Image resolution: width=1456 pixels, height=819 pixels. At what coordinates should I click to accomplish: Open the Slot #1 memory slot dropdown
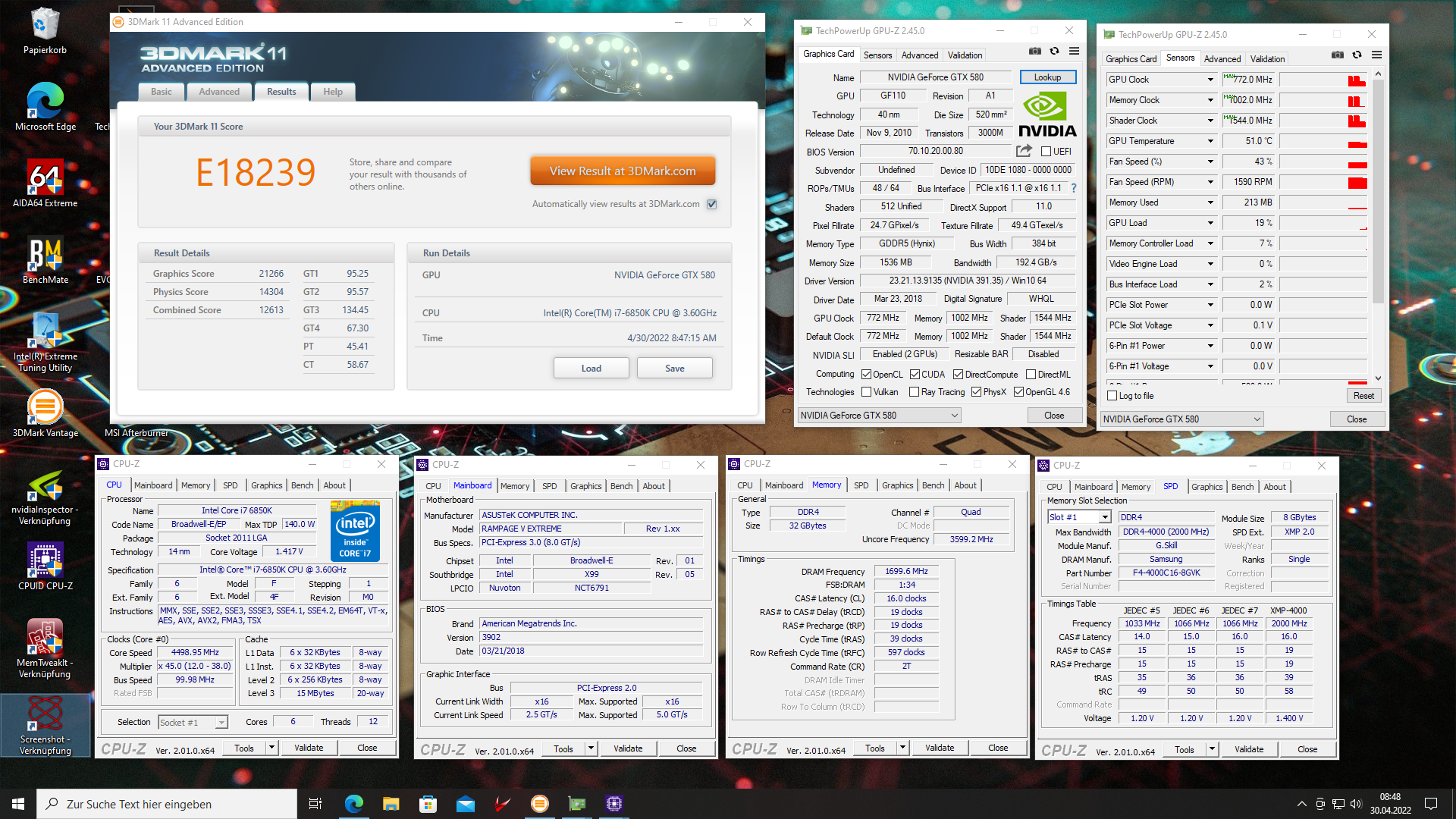(x=1079, y=517)
